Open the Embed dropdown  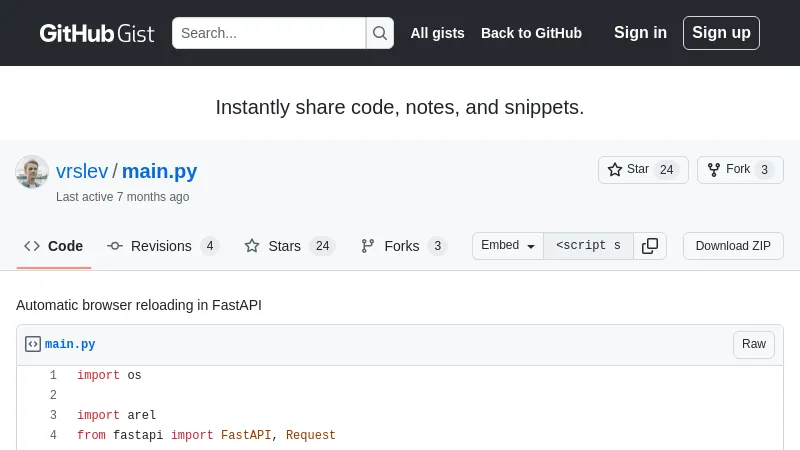point(508,246)
